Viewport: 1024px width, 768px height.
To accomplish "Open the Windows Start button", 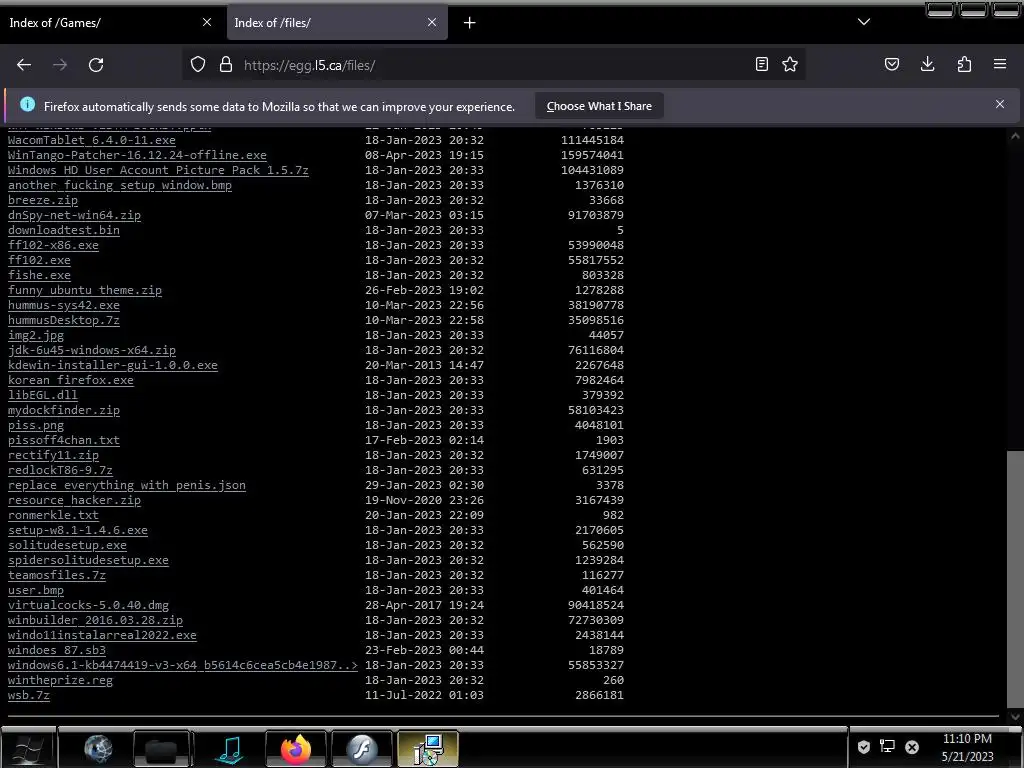I will point(27,748).
